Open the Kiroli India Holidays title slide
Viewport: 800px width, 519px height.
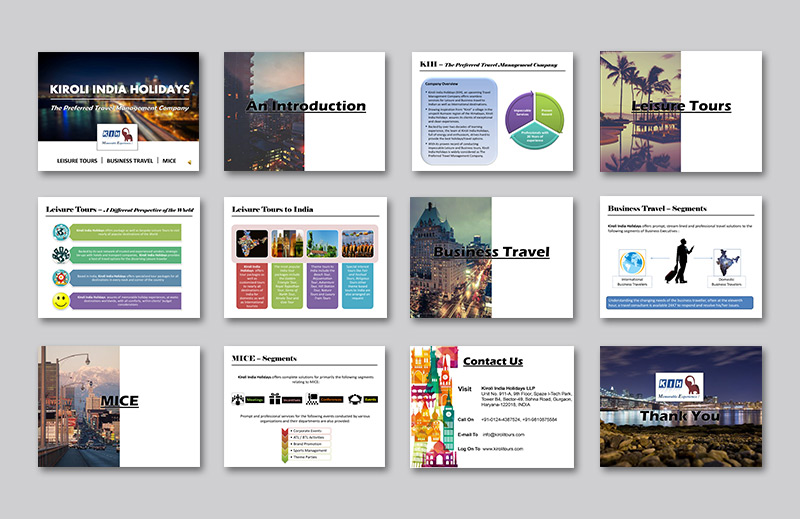[118, 111]
